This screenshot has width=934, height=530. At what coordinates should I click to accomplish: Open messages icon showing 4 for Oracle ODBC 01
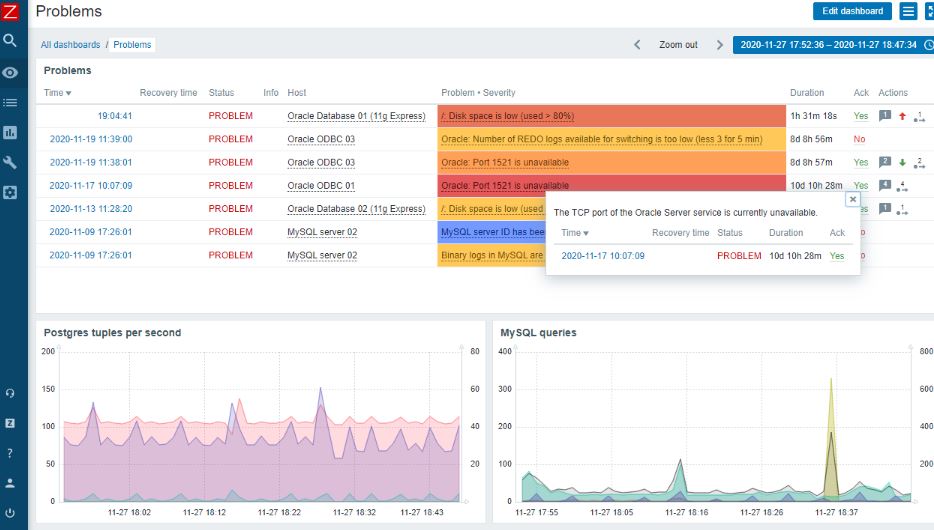(x=885, y=185)
